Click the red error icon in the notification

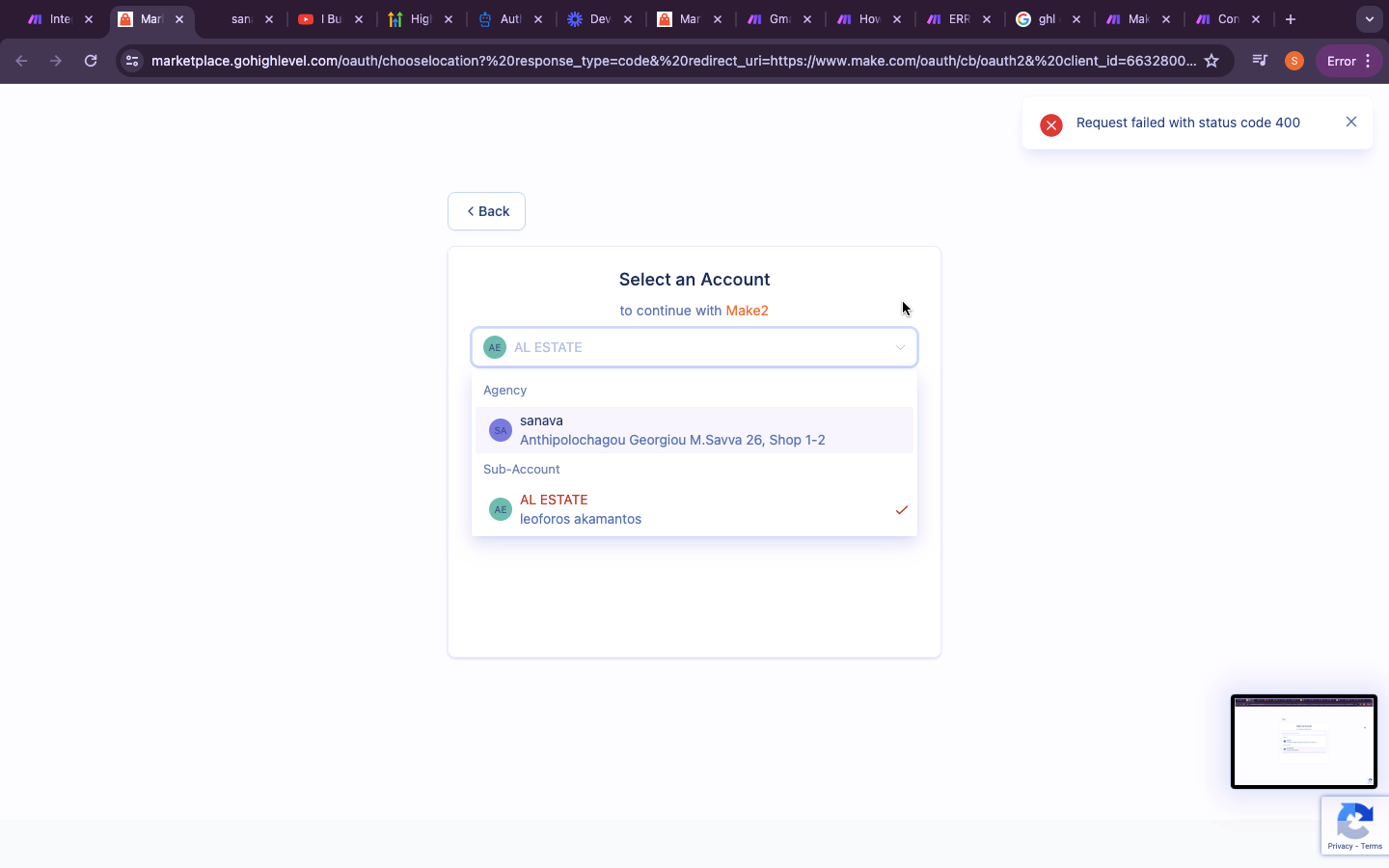point(1051,124)
